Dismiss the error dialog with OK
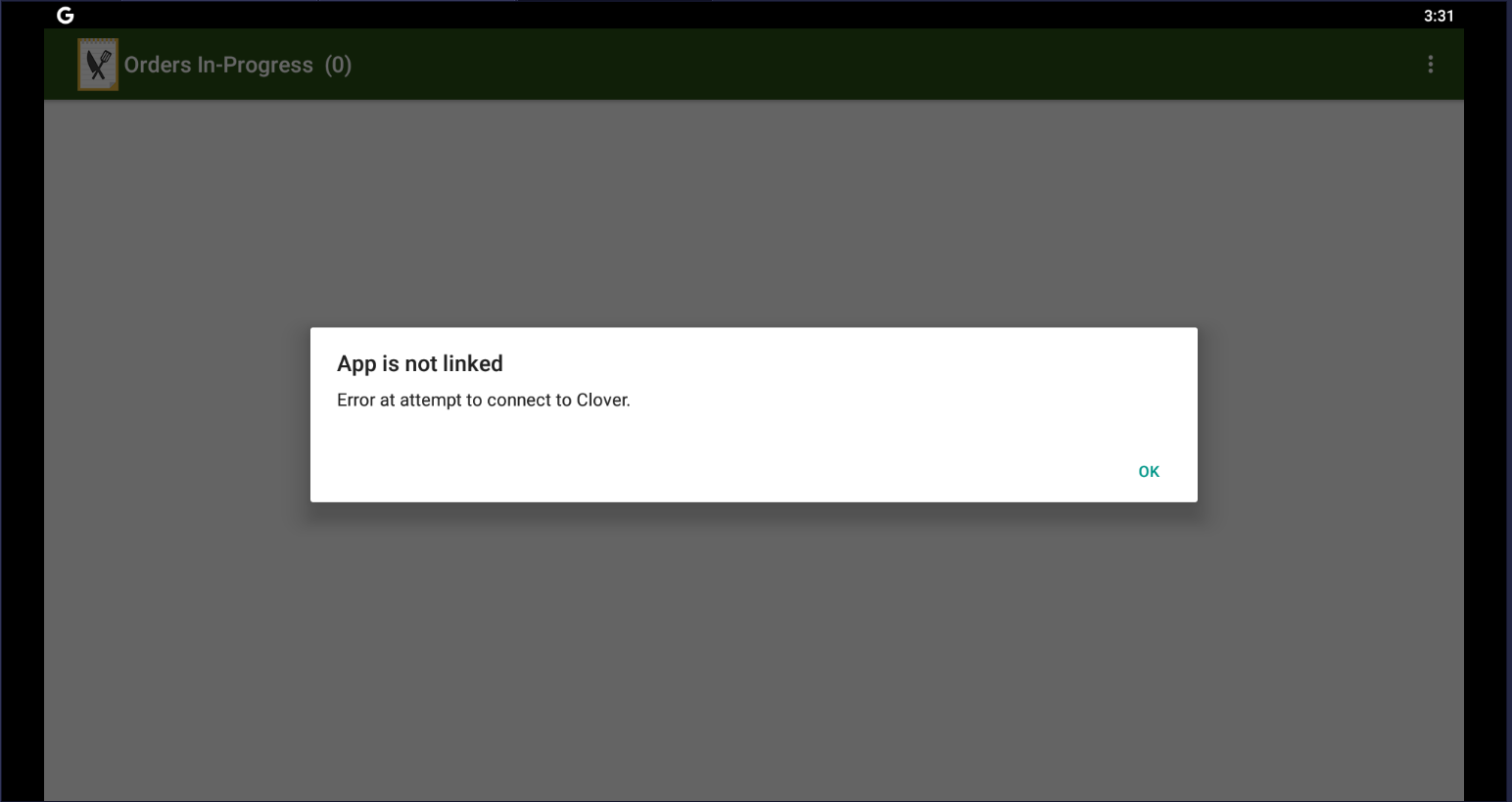Viewport: 1512px width, 802px height. pyautogui.click(x=1149, y=472)
